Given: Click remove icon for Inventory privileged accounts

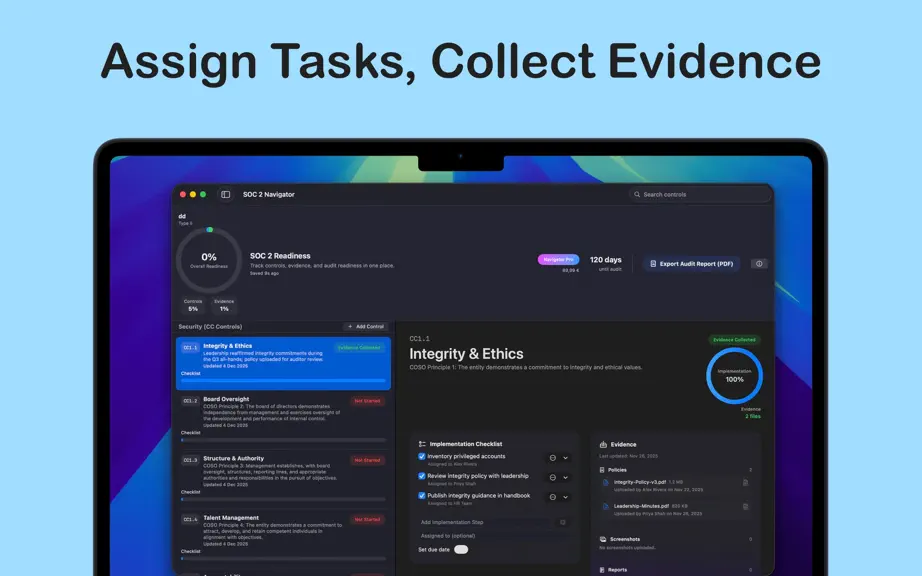Looking at the screenshot, I should click(553, 458).
